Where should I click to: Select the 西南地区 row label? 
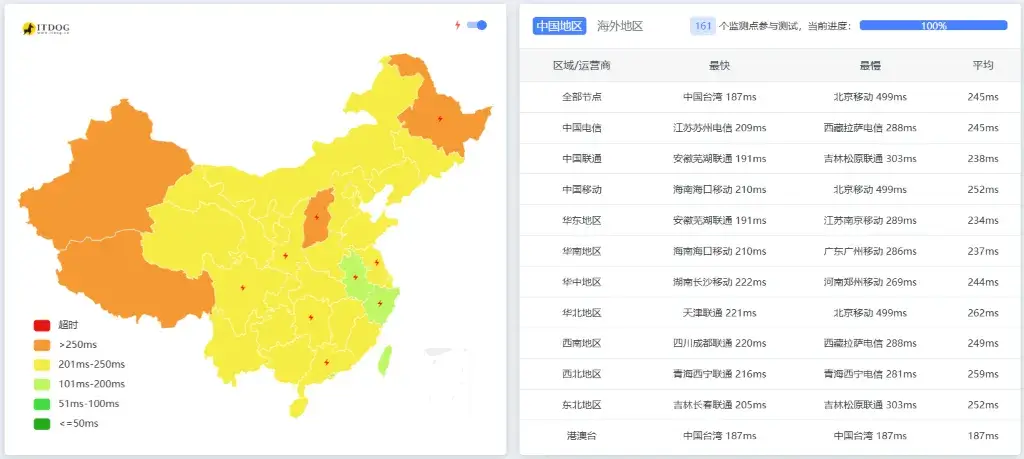click(582, 343)
